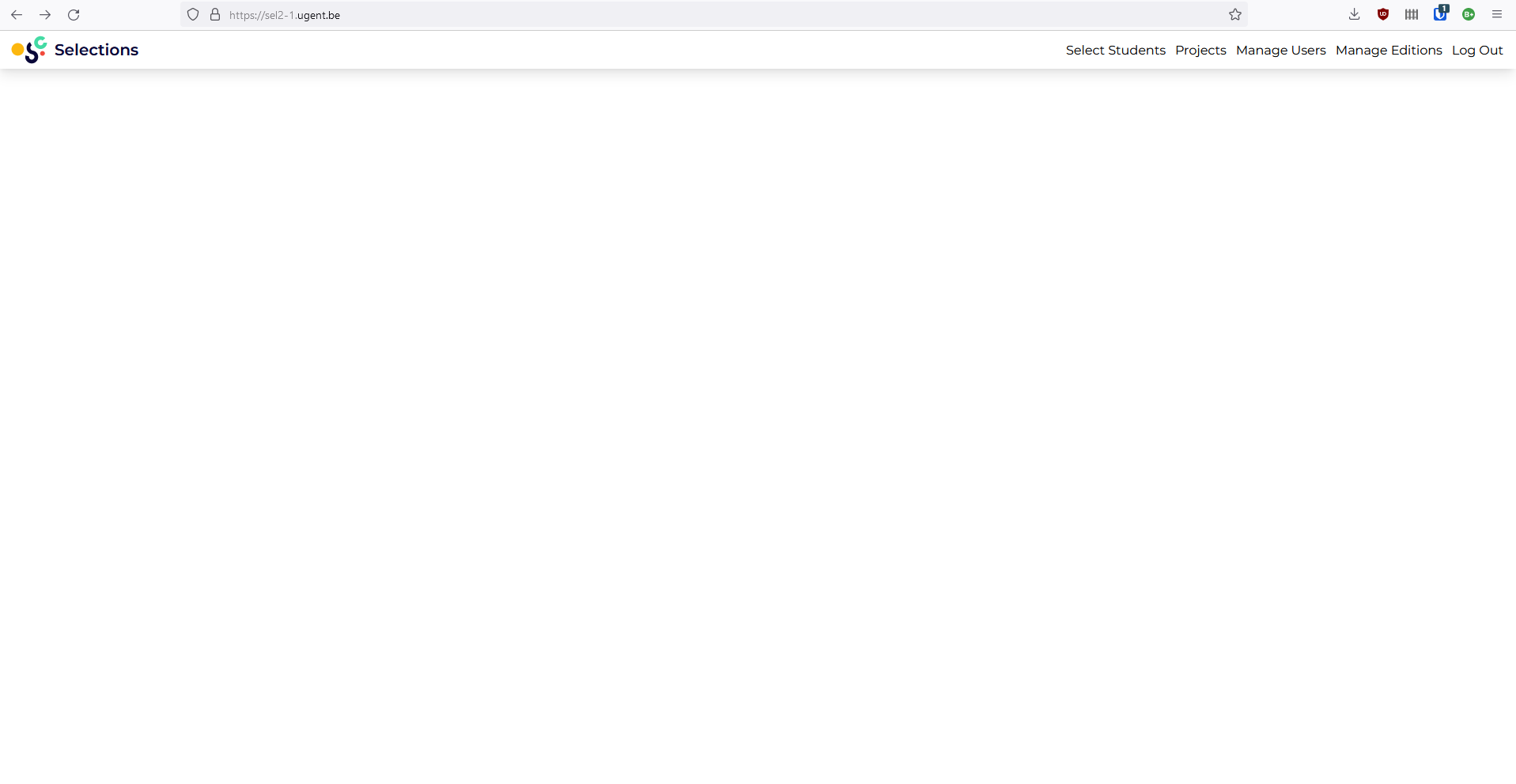Viewport: 1516px width, 784px height.
Task: Click the OSOC Selections logo
Action: (29, 50)
